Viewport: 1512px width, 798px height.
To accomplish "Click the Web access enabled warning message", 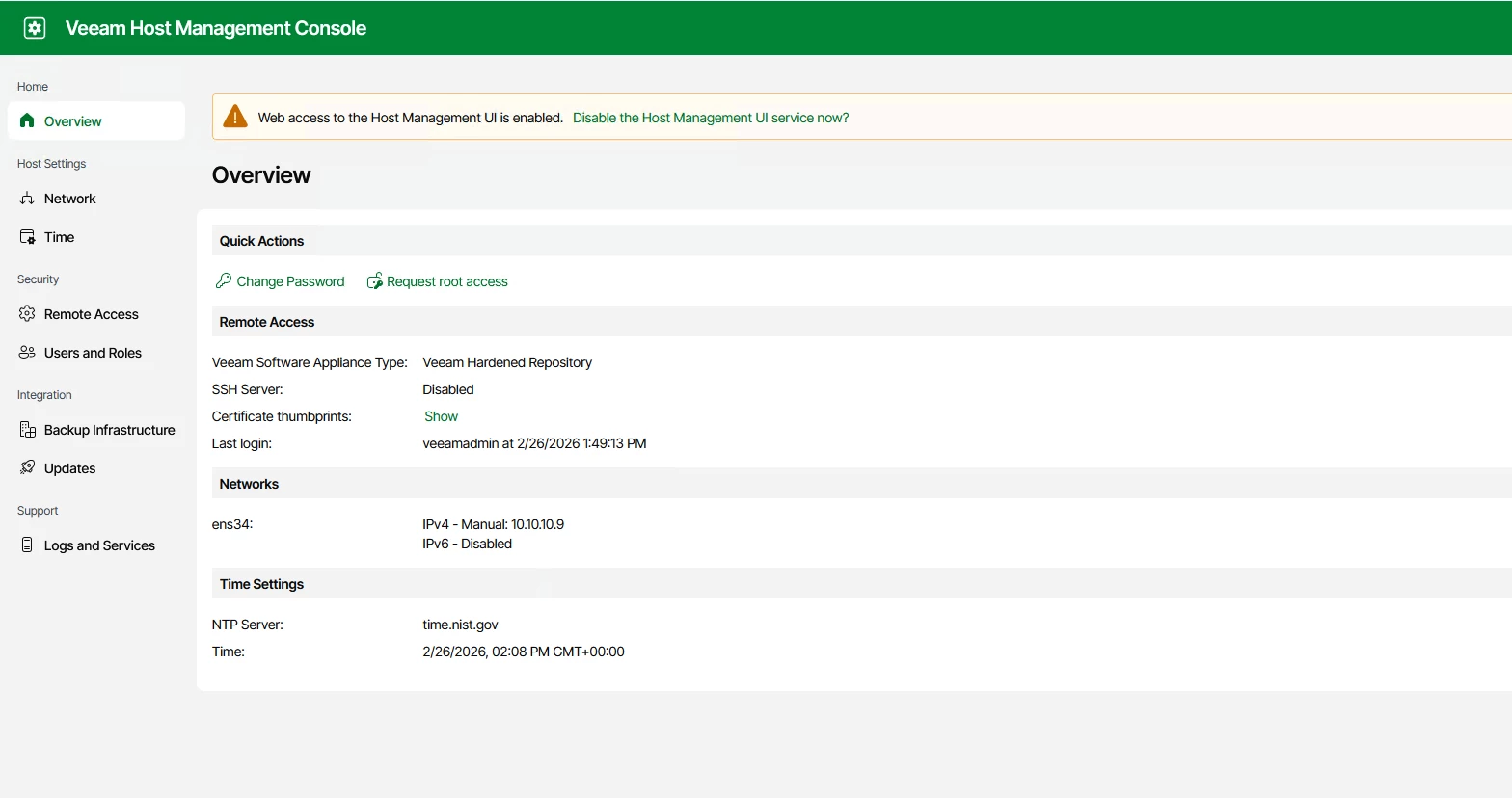I will pos(410,118).
